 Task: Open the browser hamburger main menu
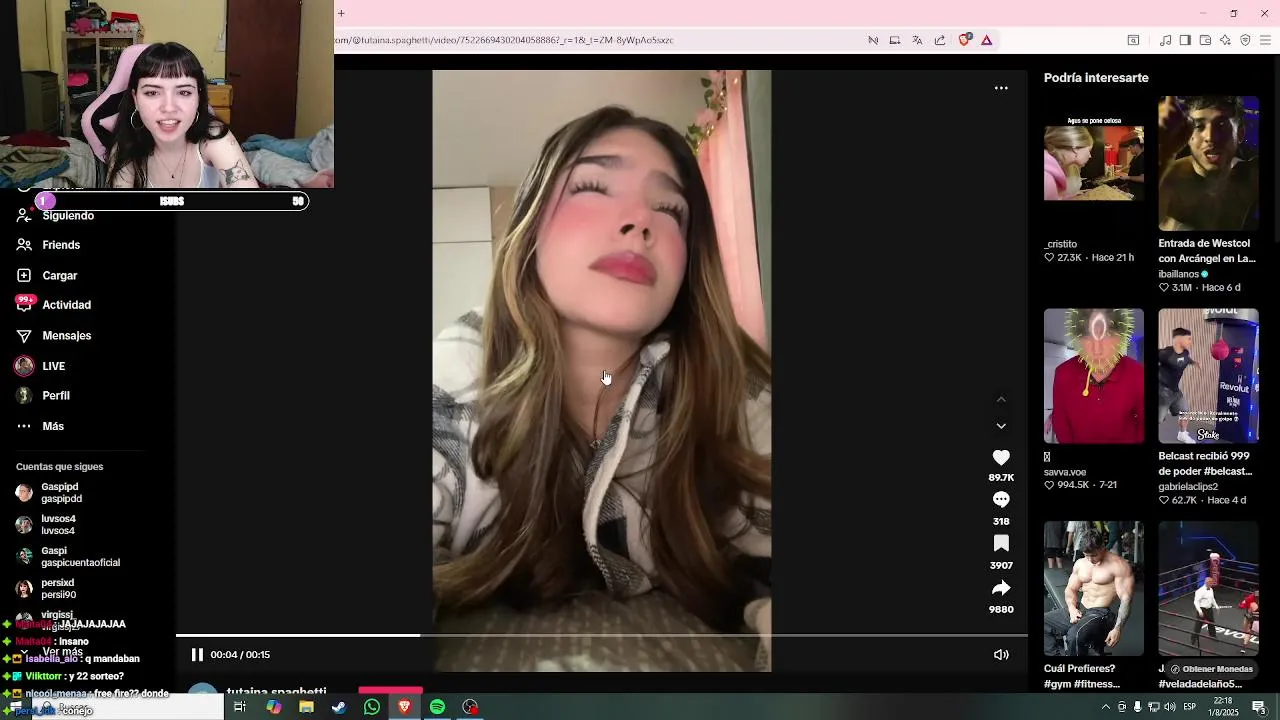(1266, 40)
